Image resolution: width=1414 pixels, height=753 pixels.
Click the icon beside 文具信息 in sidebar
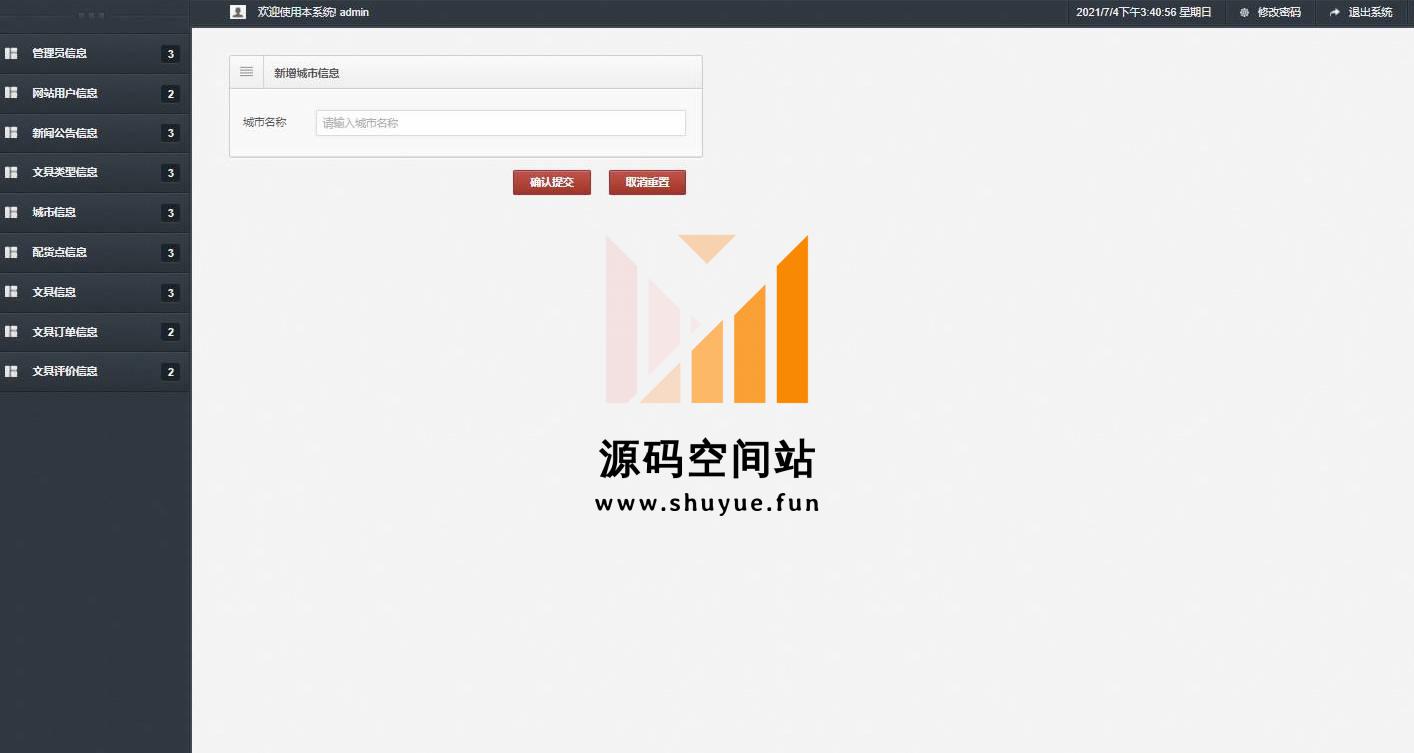11,292
